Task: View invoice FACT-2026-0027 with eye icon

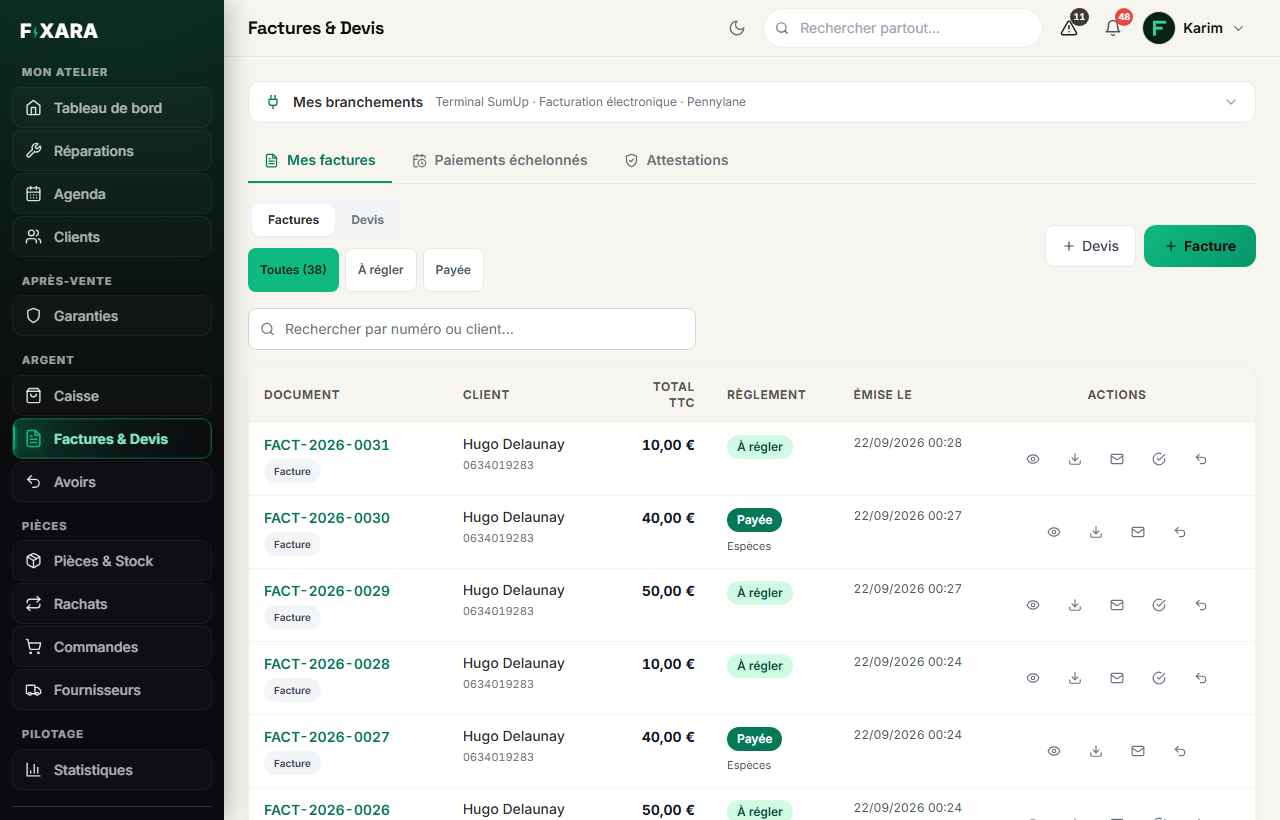Action: (1054, 751)
